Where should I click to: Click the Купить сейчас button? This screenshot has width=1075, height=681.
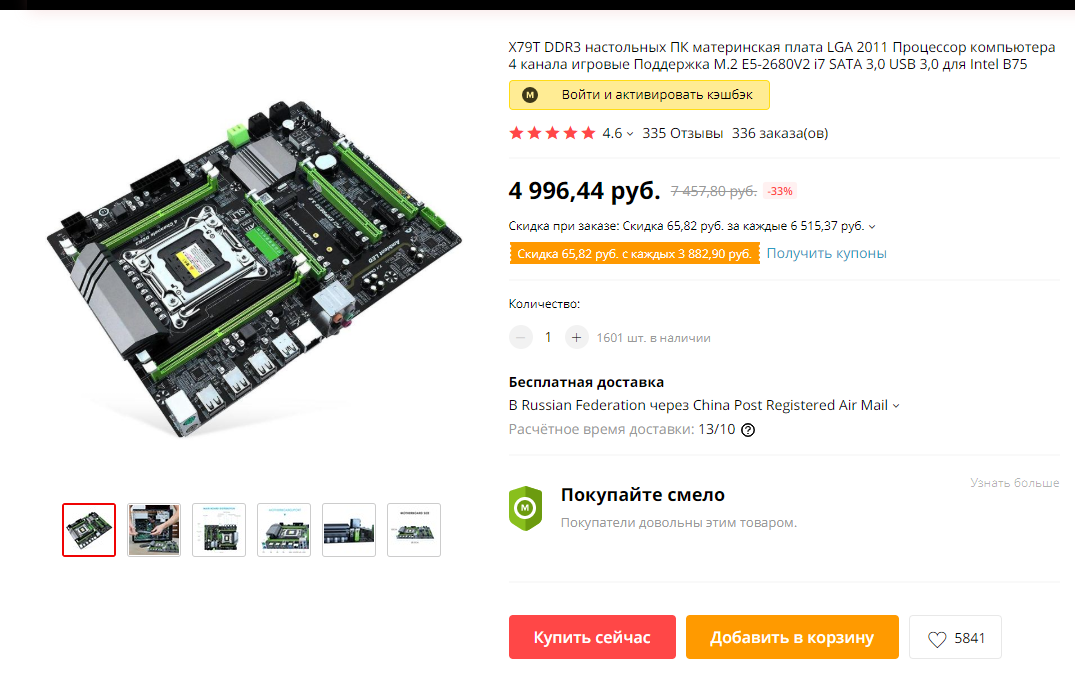pyautogui.click(x=592, y=637)
